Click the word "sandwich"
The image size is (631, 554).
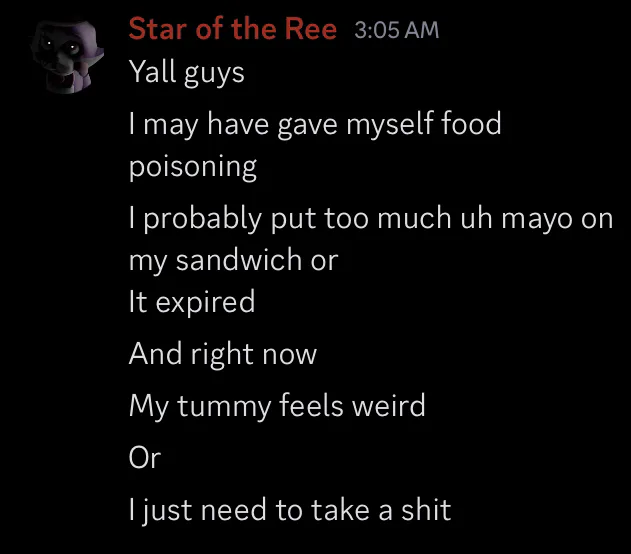(x=239, y=260)
